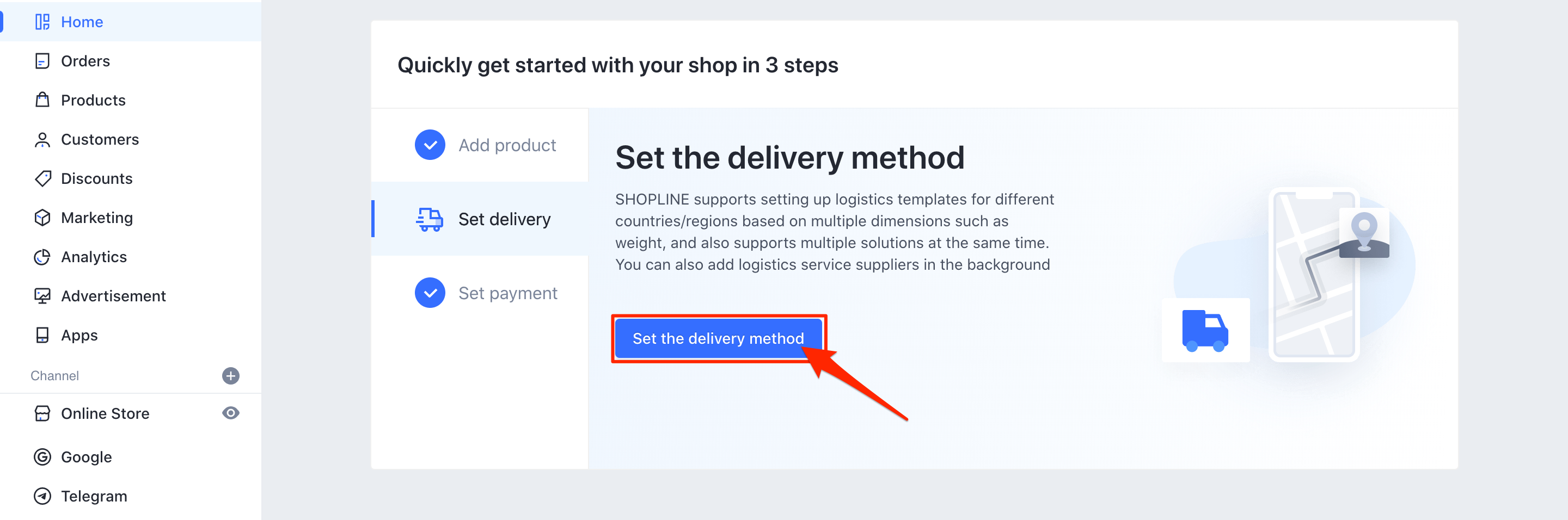Open the Apps menu item
The image size is (1568, 520).
(79, 335)
